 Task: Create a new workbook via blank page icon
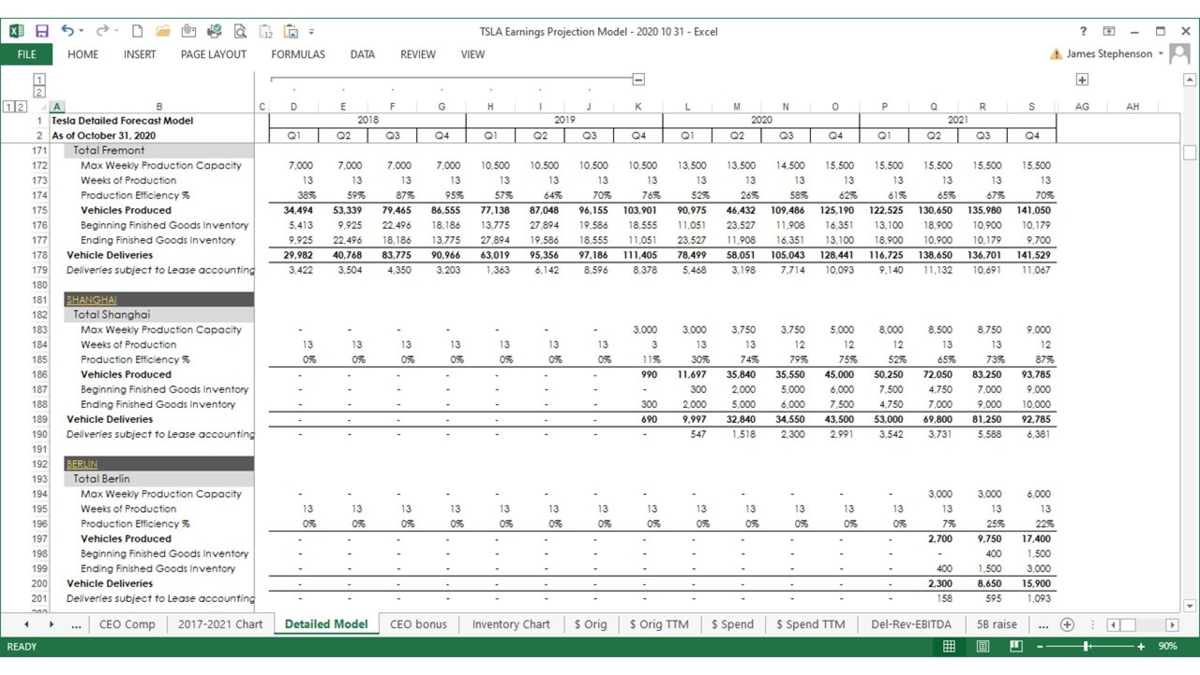point(137,32)
